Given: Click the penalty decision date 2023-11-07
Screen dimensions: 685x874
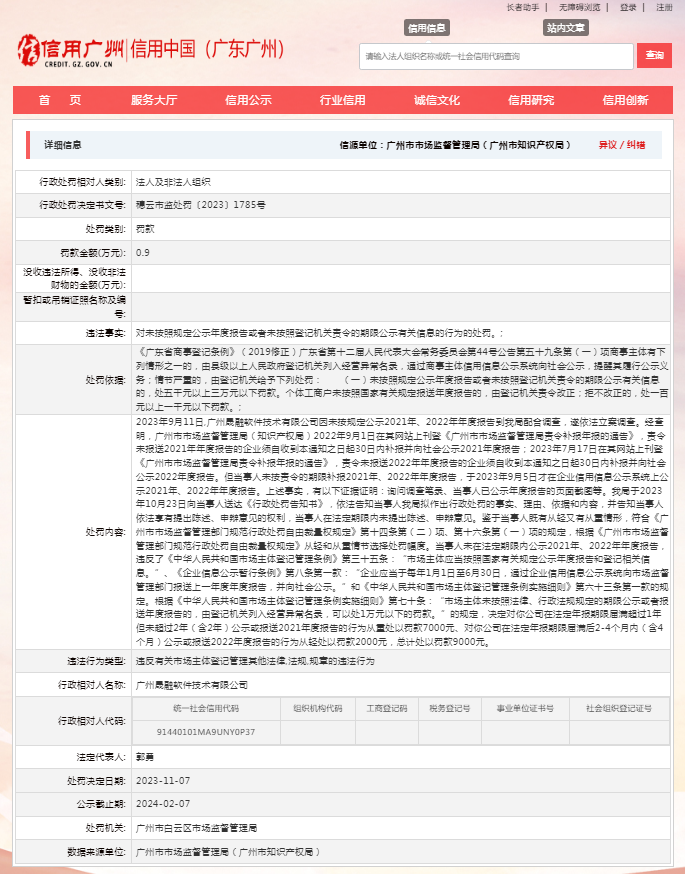Looking at the screenshot, I should [163, 780].
